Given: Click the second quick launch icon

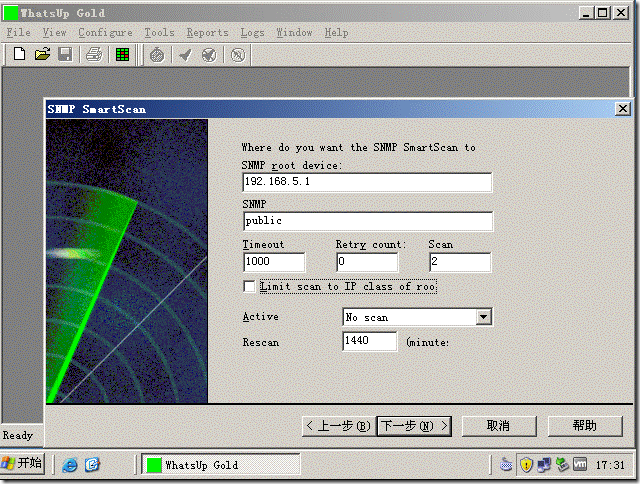Looking at the screenshot, I should click(92, 465).
